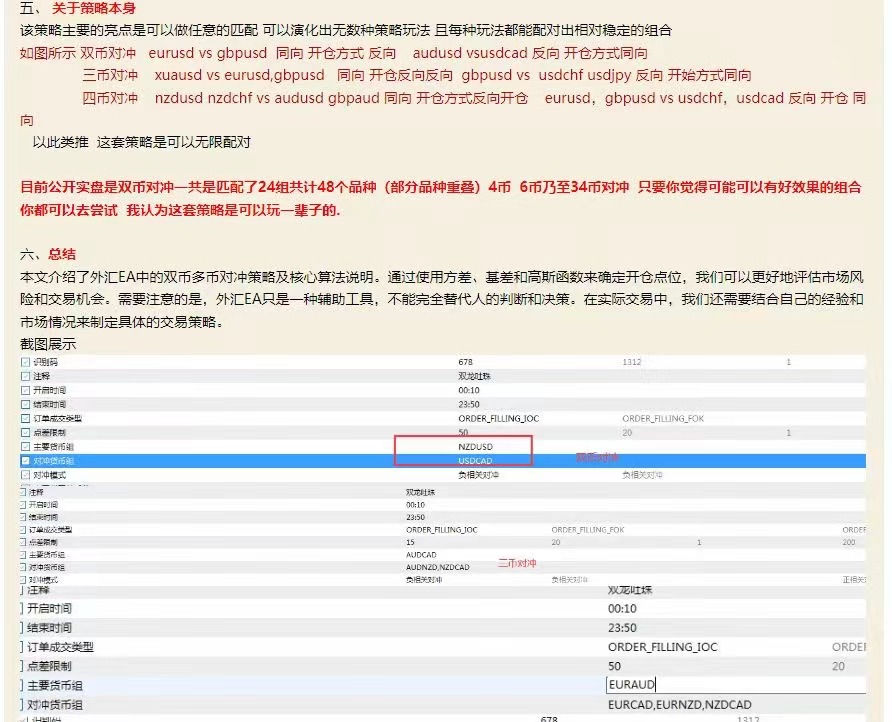892x722 pixels.
Task: Click the 200 value at the table's right edge
Action: [849, 542]
